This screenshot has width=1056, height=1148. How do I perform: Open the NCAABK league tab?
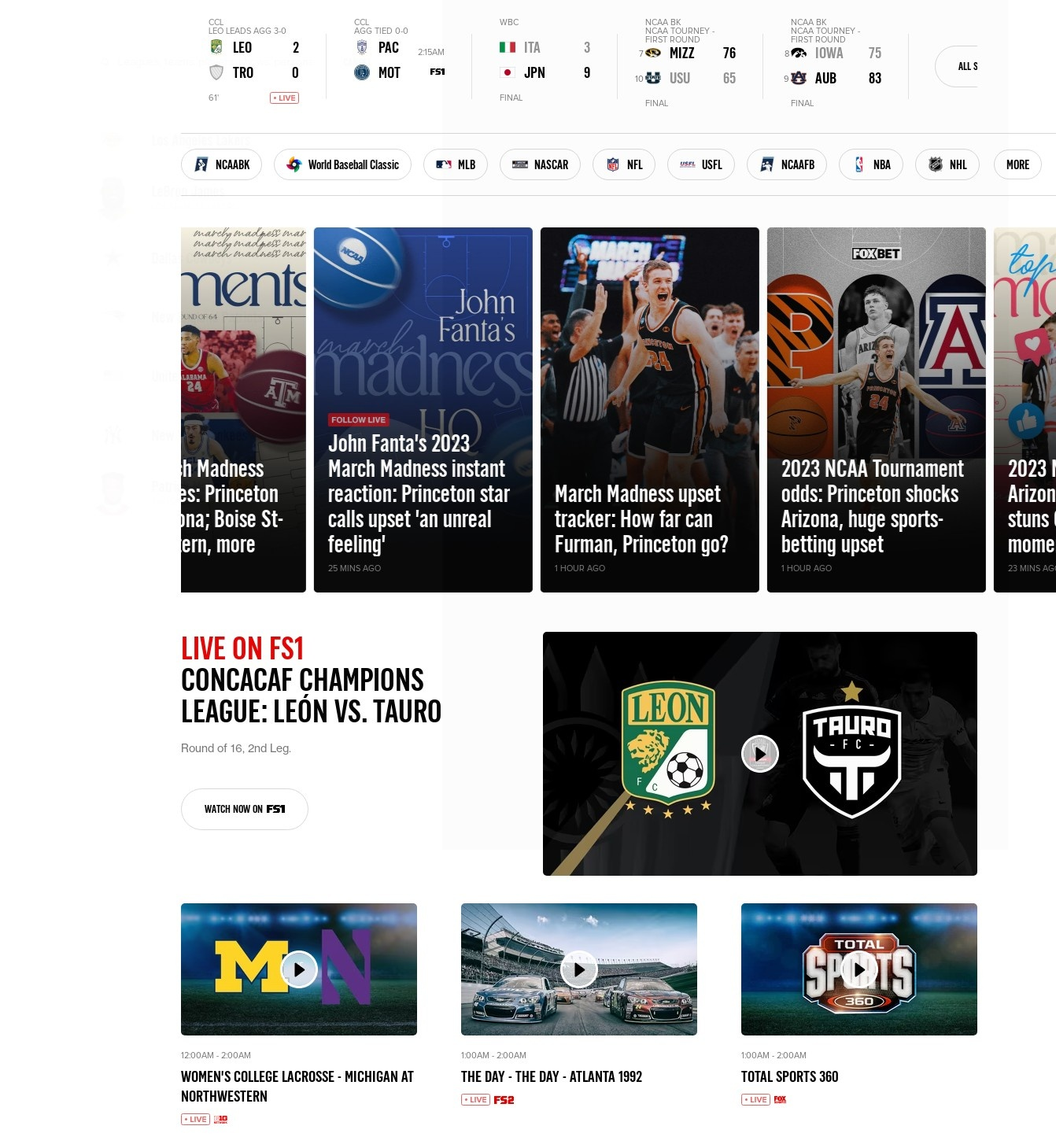pos(221,164)
